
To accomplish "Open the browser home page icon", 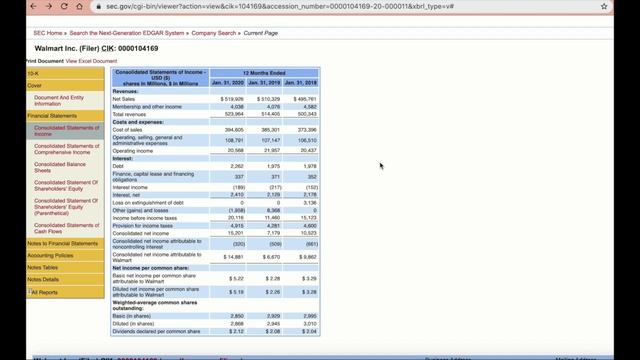I will pyautogui.click(x=79, y=7).
